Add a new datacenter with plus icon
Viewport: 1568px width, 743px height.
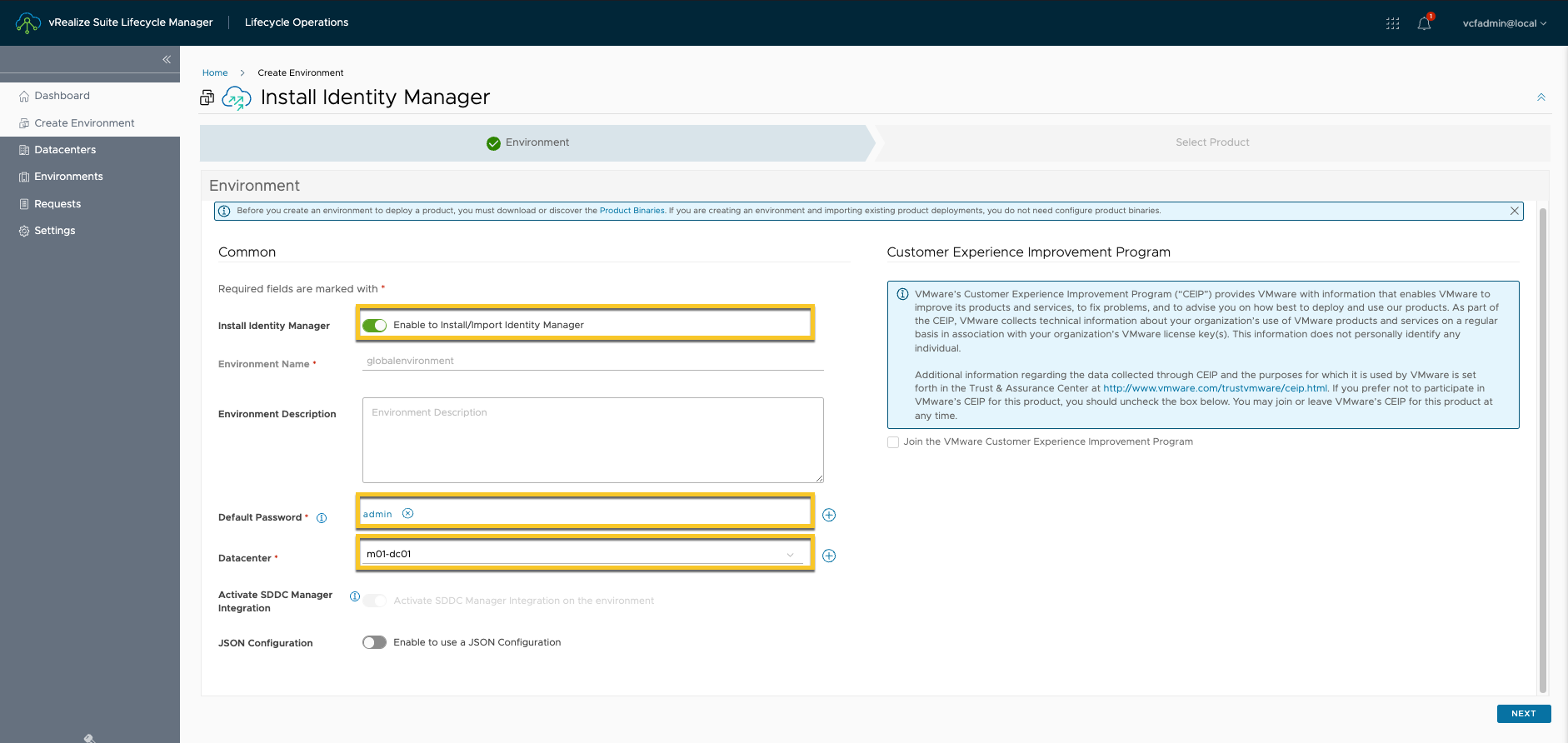pyautogui.click(x=829, y=556)
